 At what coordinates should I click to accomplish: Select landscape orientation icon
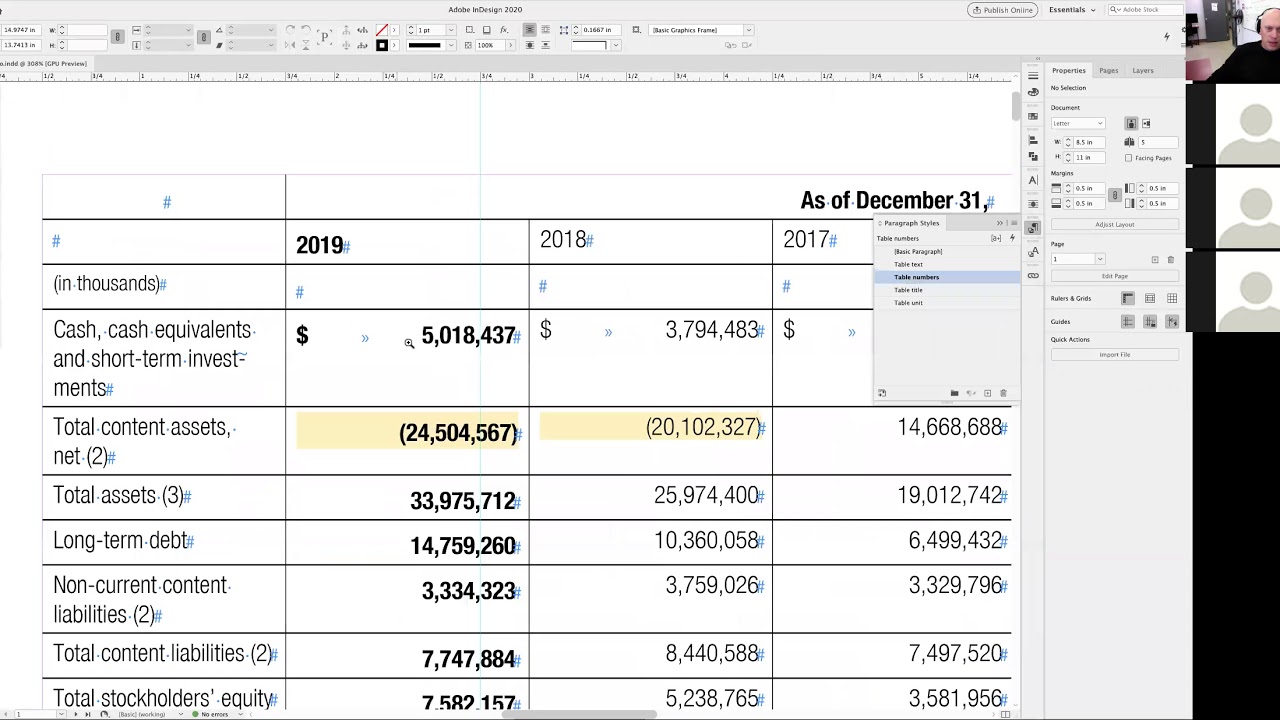(1146, 123)
